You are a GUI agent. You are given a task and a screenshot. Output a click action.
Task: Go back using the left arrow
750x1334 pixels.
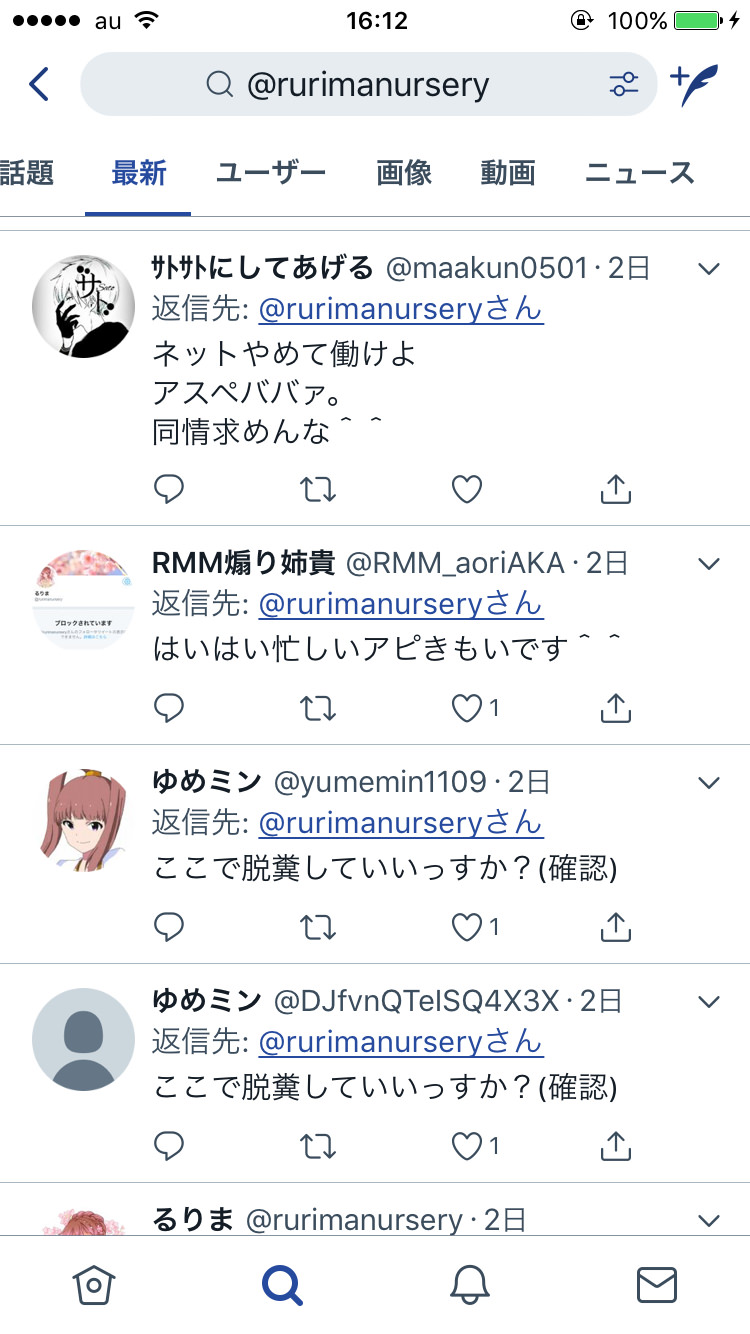click(x=39, y=85)
